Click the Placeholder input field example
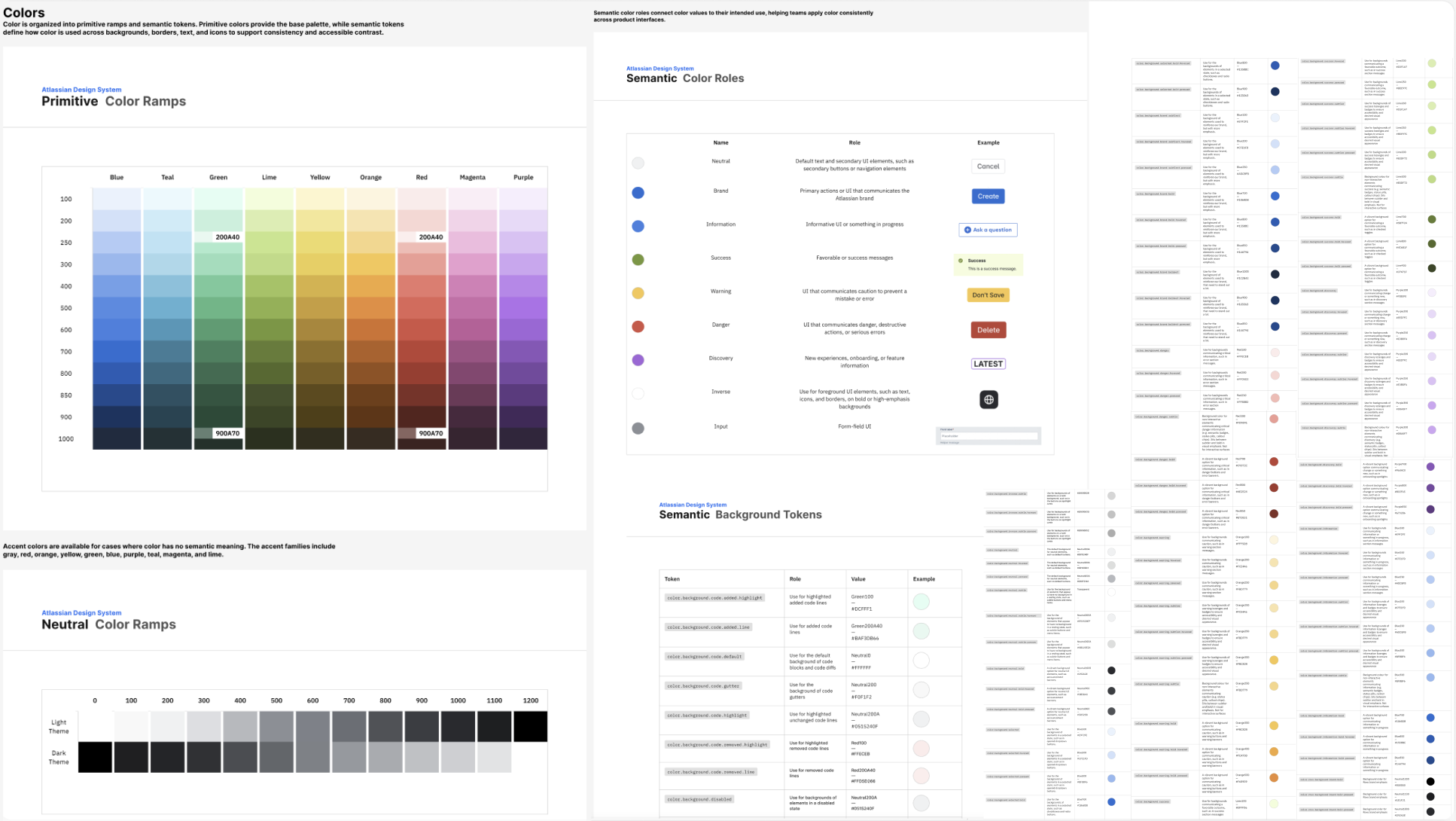 (x=988, y=435)
